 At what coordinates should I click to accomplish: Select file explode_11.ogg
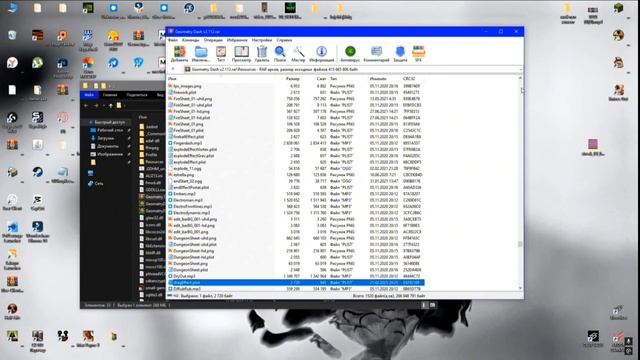tap(187, 168)
